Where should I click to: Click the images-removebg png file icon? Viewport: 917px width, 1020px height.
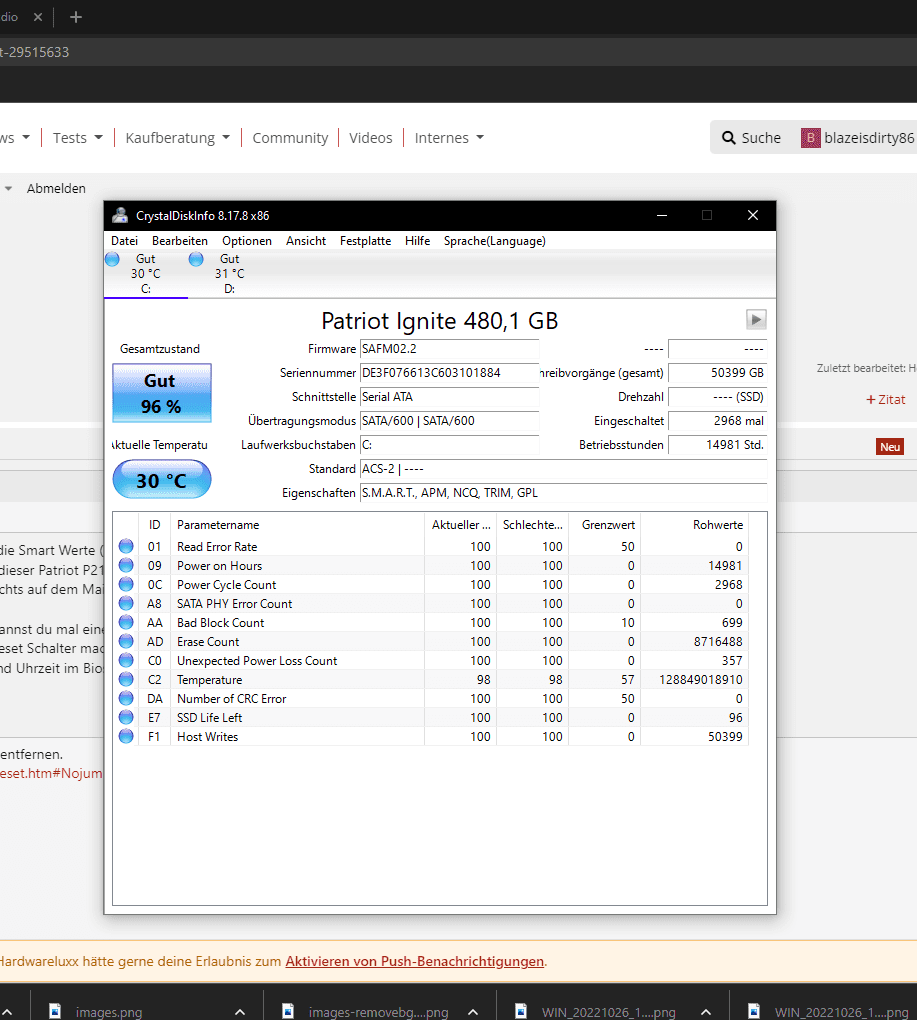[288, 1011]
